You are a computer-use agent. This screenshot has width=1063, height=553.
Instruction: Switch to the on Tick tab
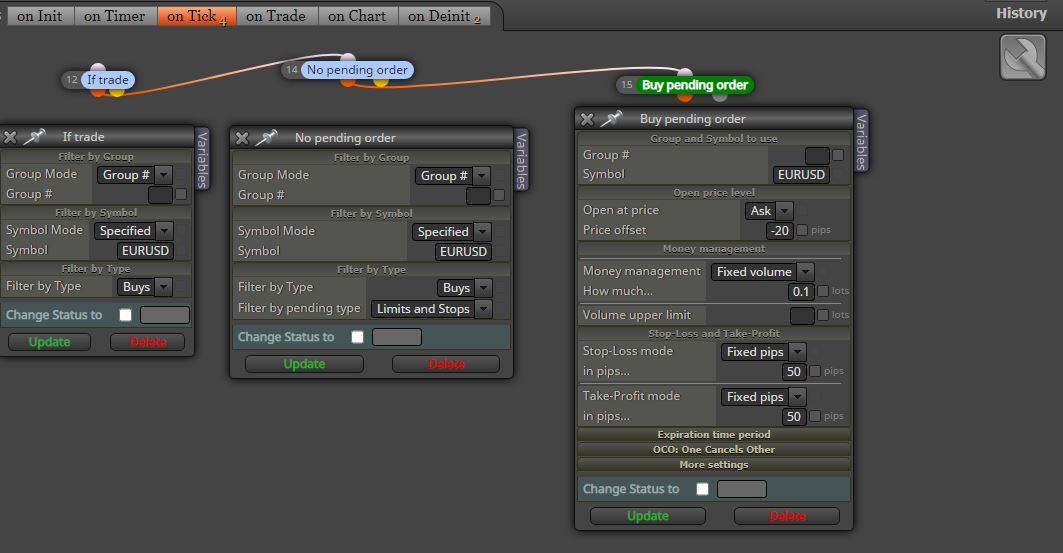pos(197,16)
